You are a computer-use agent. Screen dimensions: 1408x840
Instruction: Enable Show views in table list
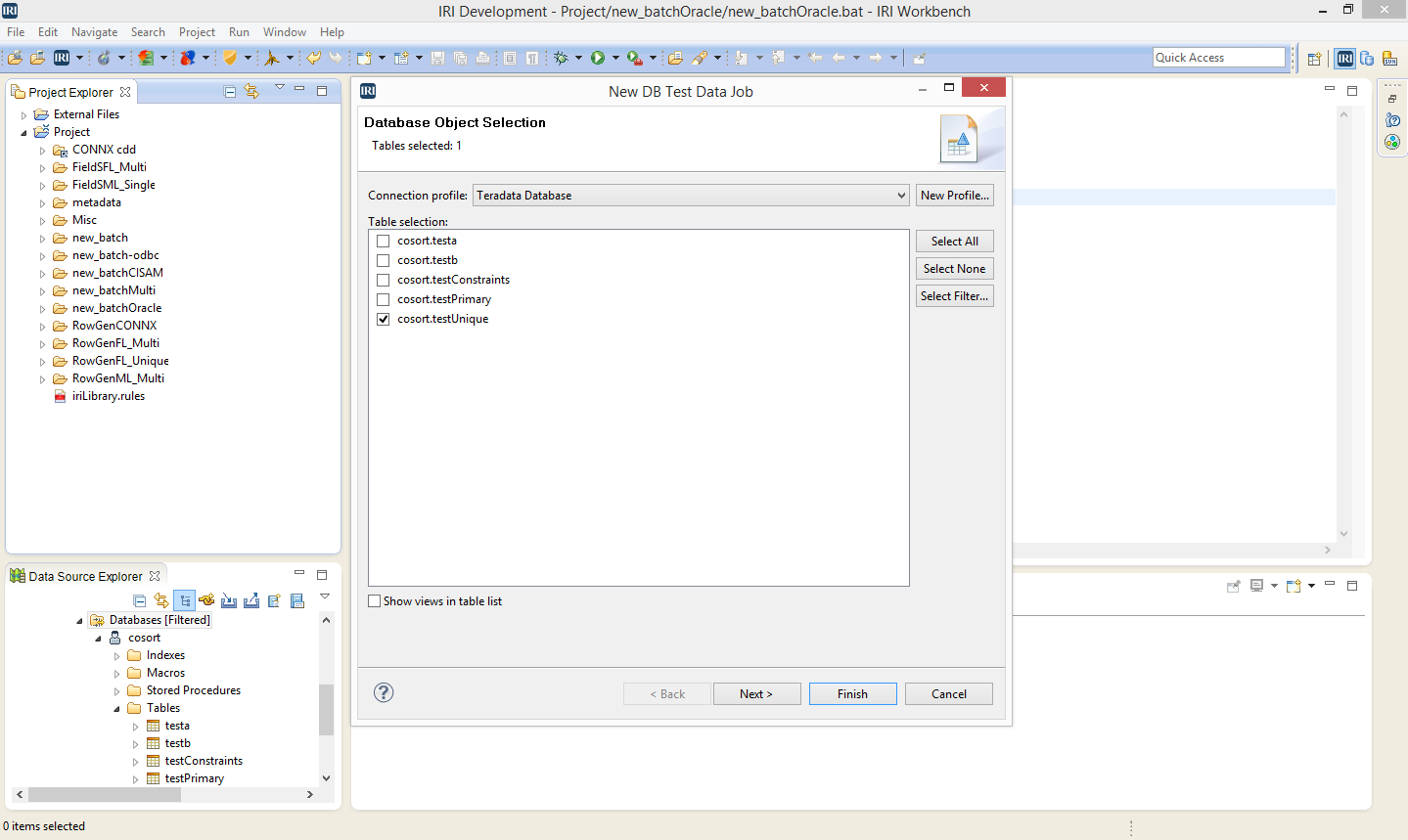coord(374,601)
